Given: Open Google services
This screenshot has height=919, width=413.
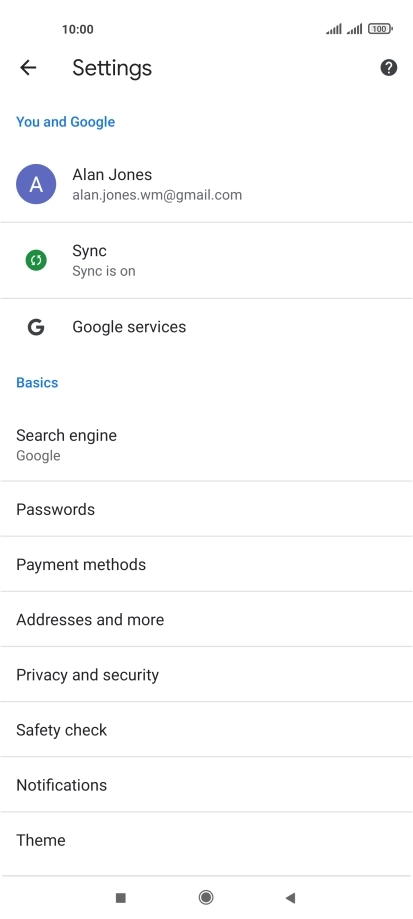Looking at the screenshot, I should (x=206, y=327).
